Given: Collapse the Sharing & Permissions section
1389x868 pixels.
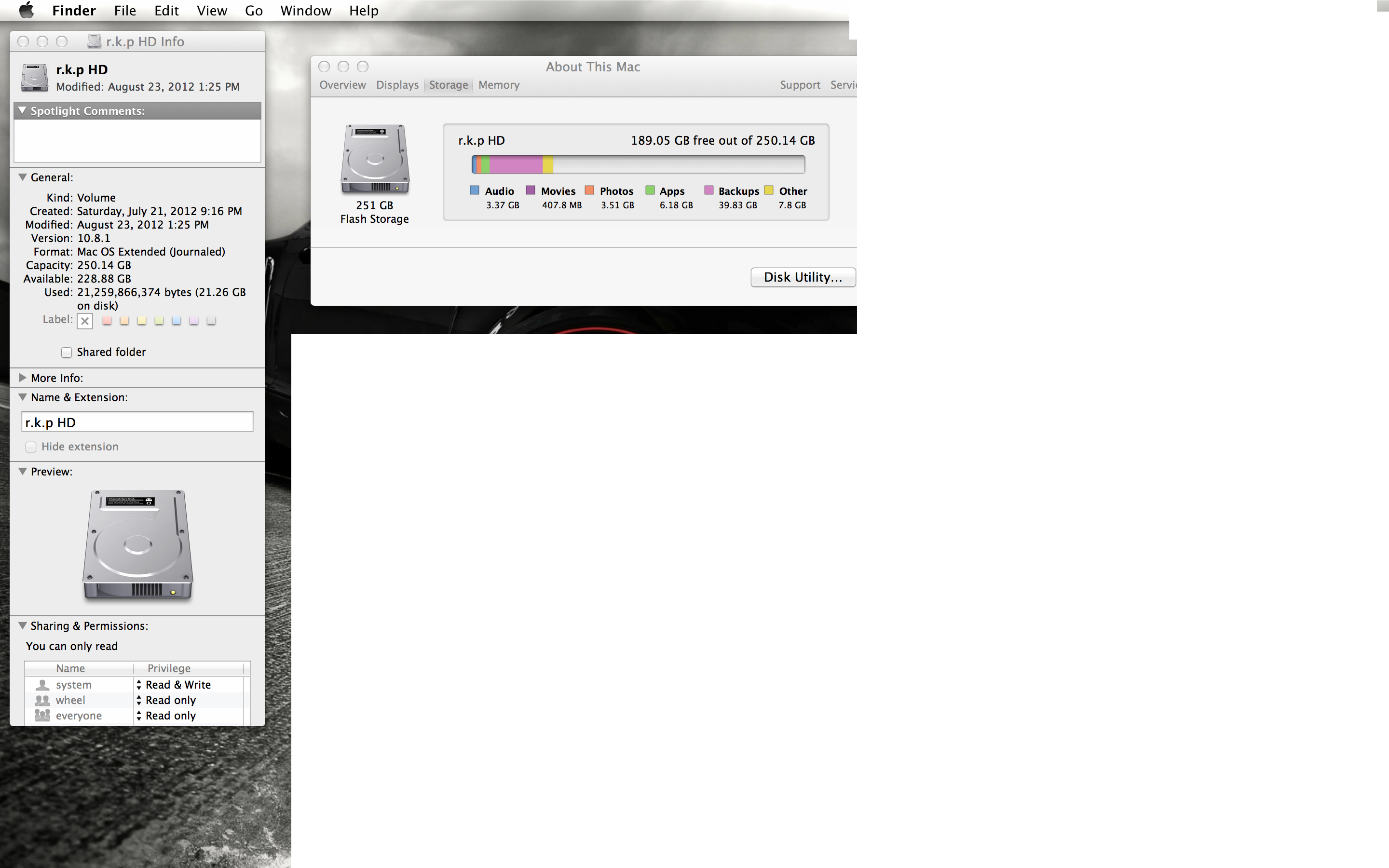Looking at the screenshot, I should point(22,626).
